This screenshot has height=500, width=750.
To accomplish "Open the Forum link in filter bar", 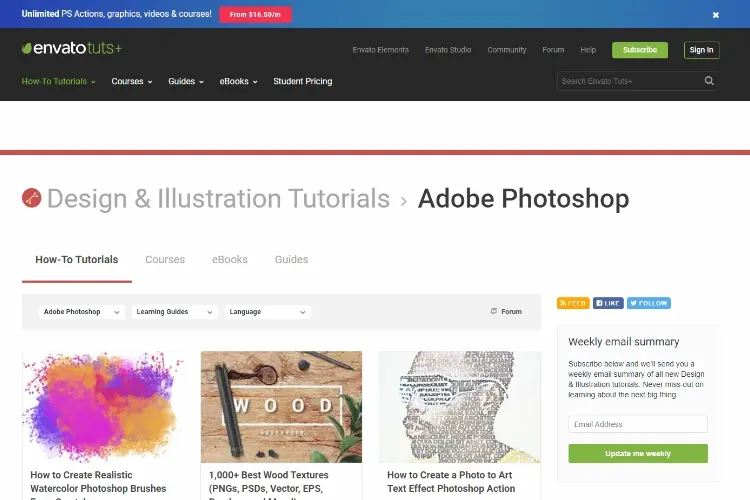I will pyautogui.click(x=506, y=311).
